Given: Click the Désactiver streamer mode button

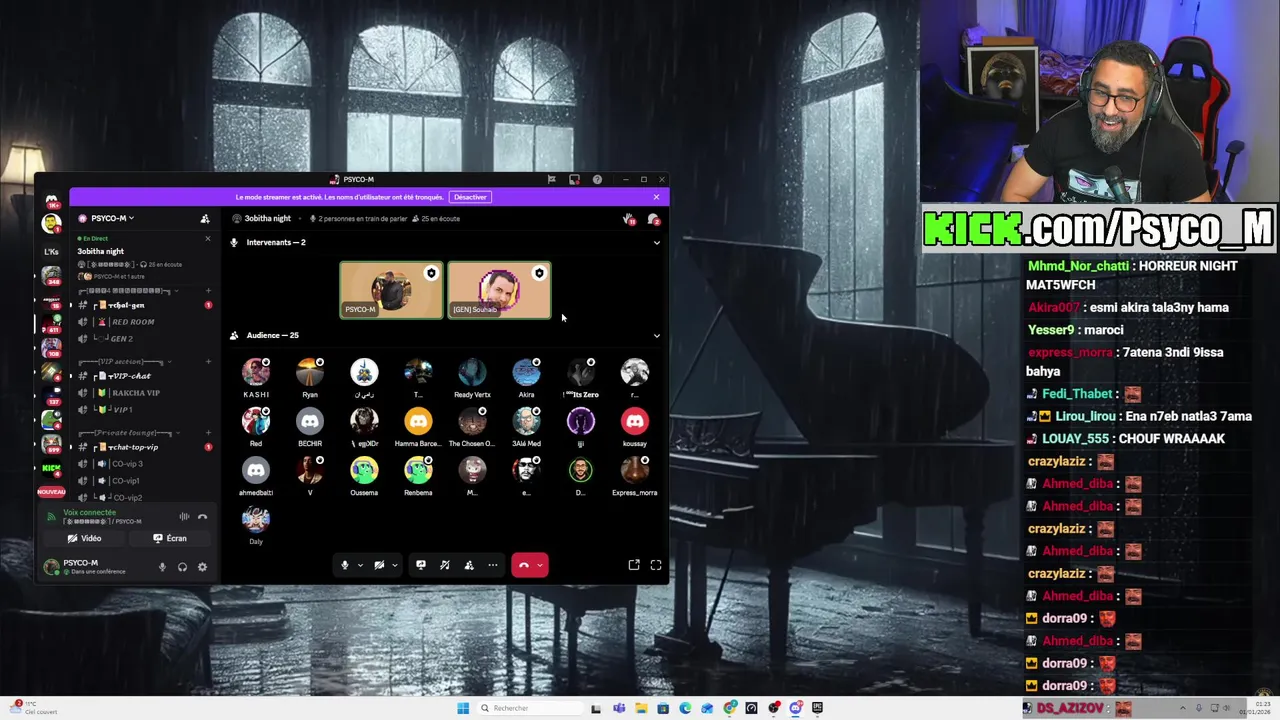Looking at the screenshot, I should pyautogui.click(x=470, y=197).
